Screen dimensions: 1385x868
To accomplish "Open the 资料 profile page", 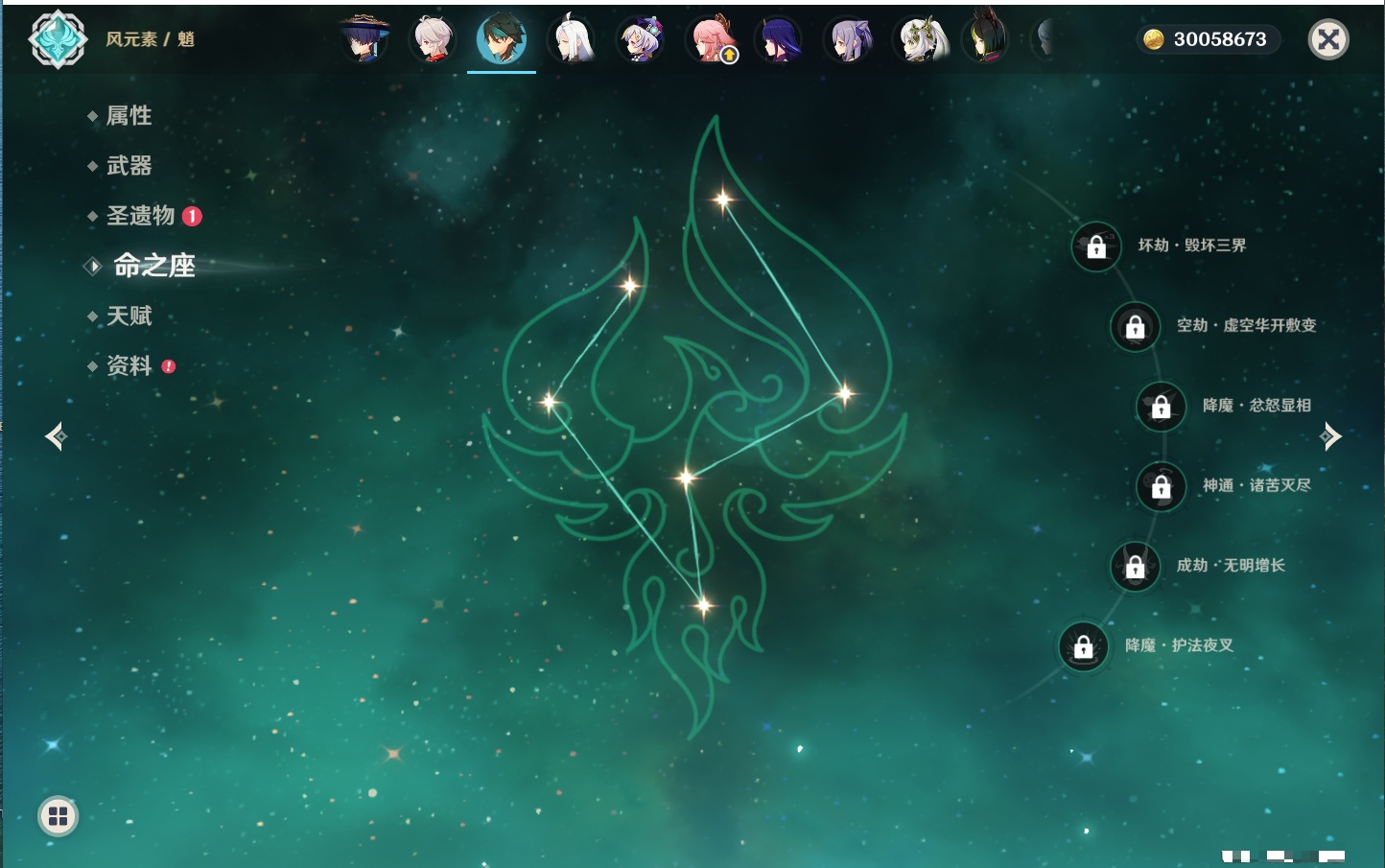I will point(129,365).
